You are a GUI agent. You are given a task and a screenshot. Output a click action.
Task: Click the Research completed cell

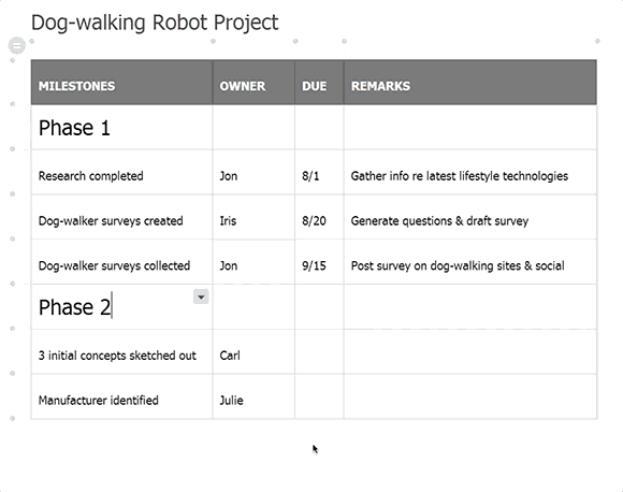[x=122, y=172]
